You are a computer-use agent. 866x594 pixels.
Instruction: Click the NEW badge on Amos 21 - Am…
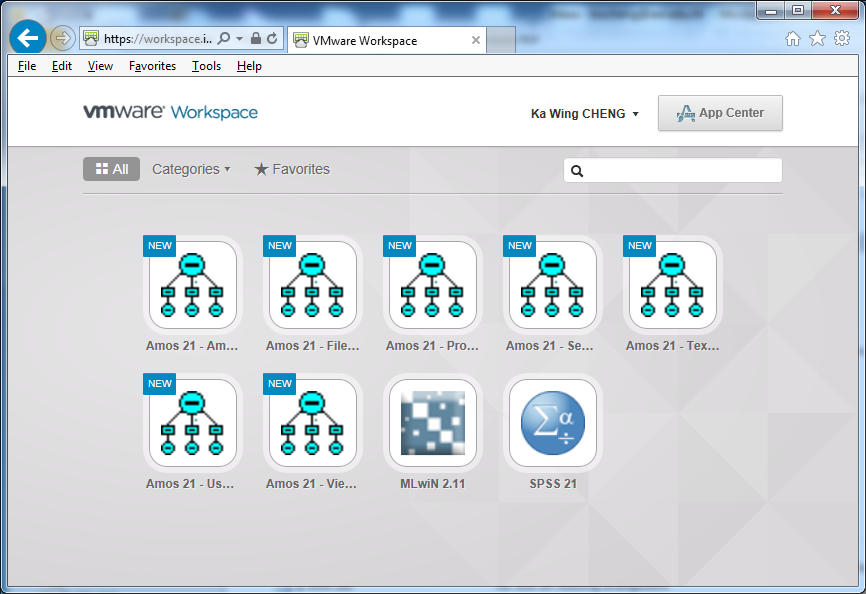[160, 246]
